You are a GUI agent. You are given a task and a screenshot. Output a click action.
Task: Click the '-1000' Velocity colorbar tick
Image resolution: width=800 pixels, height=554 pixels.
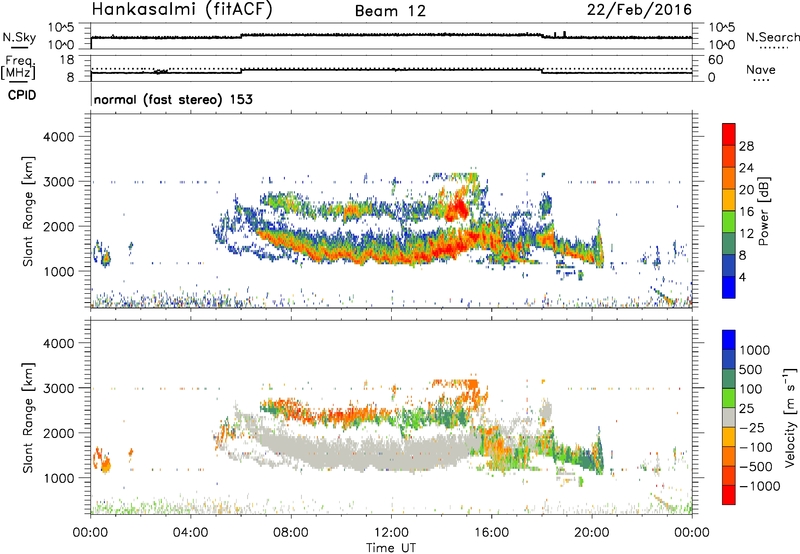pyautogui.click(x=759, y=486)
